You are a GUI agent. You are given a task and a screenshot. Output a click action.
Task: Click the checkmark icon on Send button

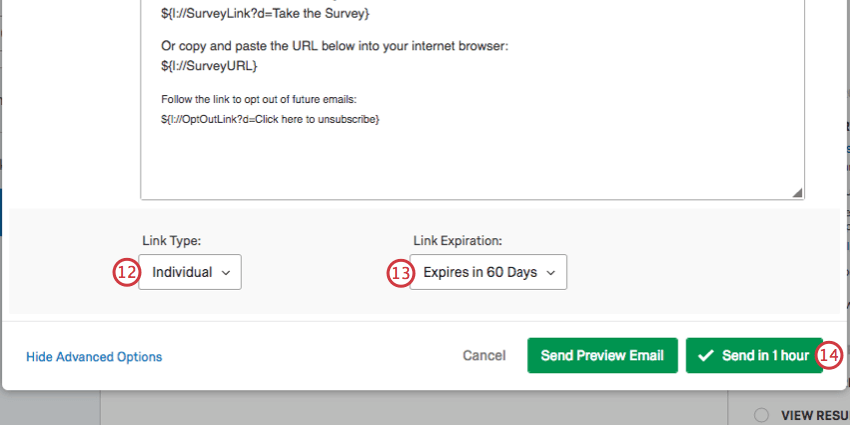(706, 356)
